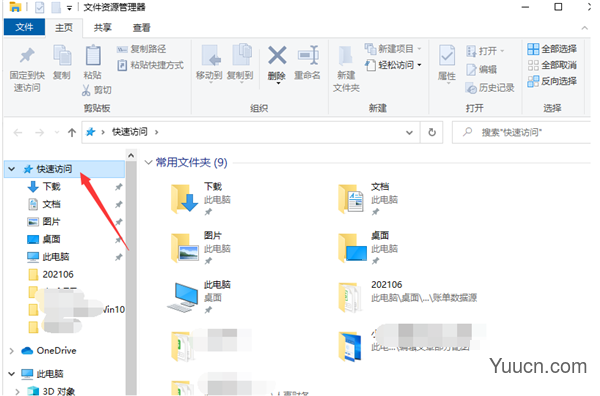The width and height of the screenshot is (600, 396).
Task: Click Select All in ribbon
Action: pyautogui.click(x=551, y=49)
